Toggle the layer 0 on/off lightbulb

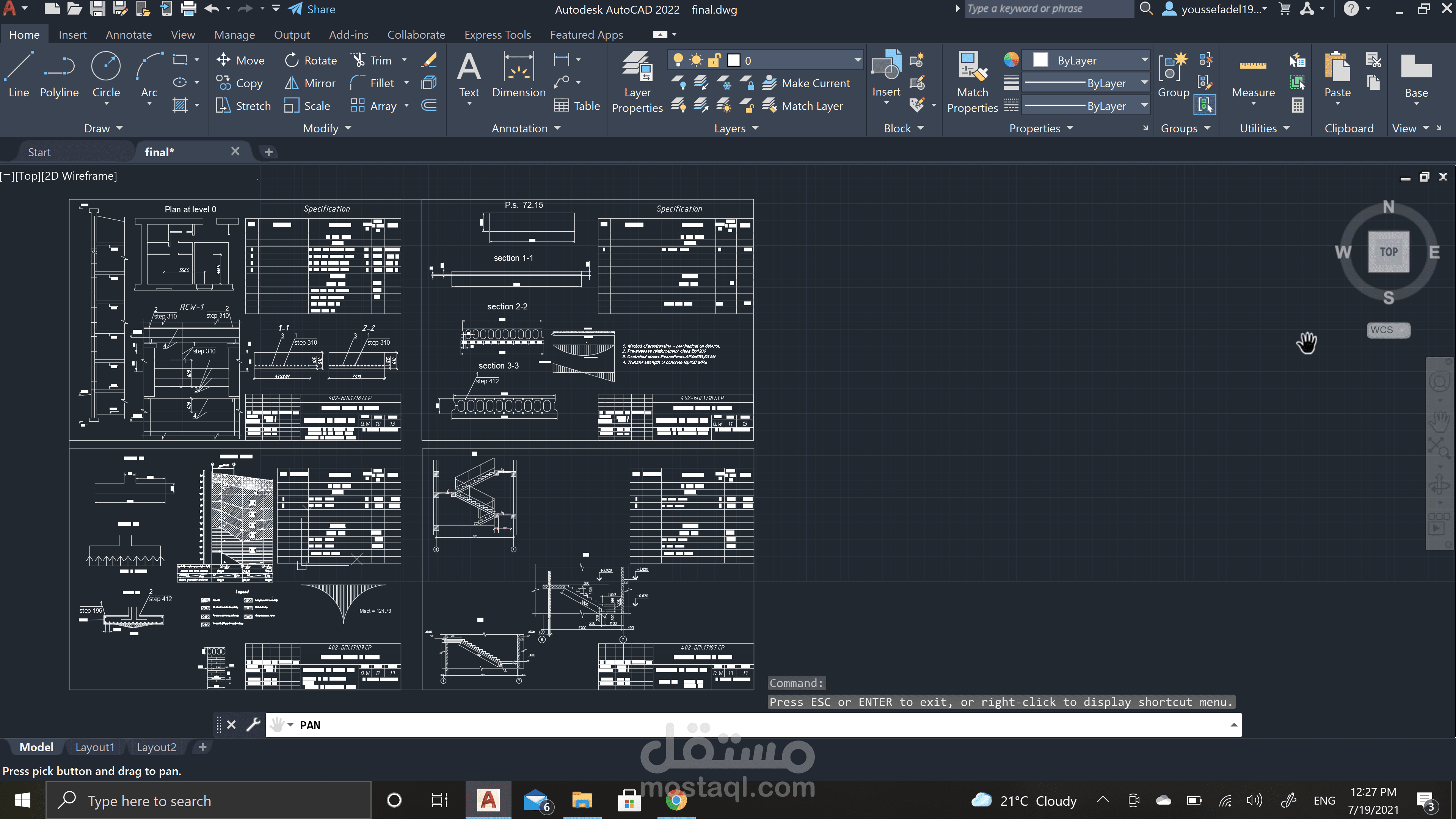pyautogui.click(x=678, y=60)
